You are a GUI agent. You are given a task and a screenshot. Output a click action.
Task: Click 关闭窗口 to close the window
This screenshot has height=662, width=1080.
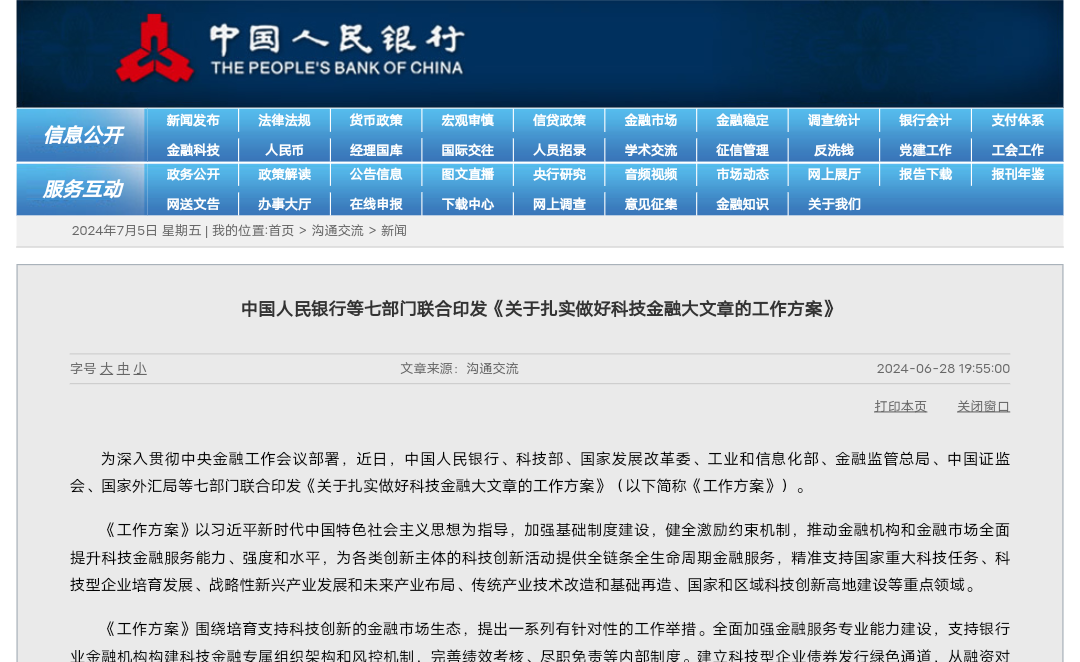coord(983,406)
